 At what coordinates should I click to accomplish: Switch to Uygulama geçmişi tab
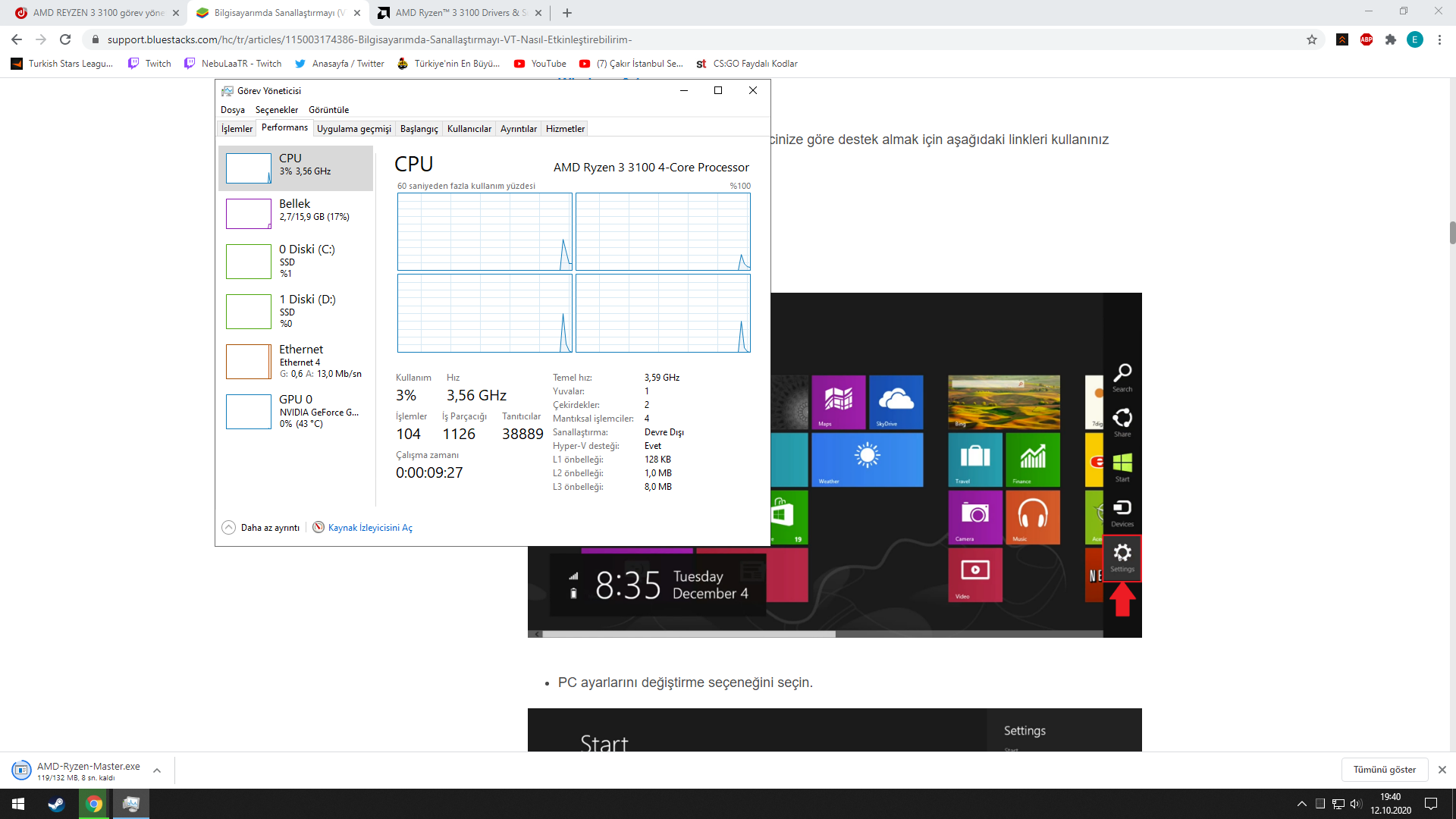354,129
